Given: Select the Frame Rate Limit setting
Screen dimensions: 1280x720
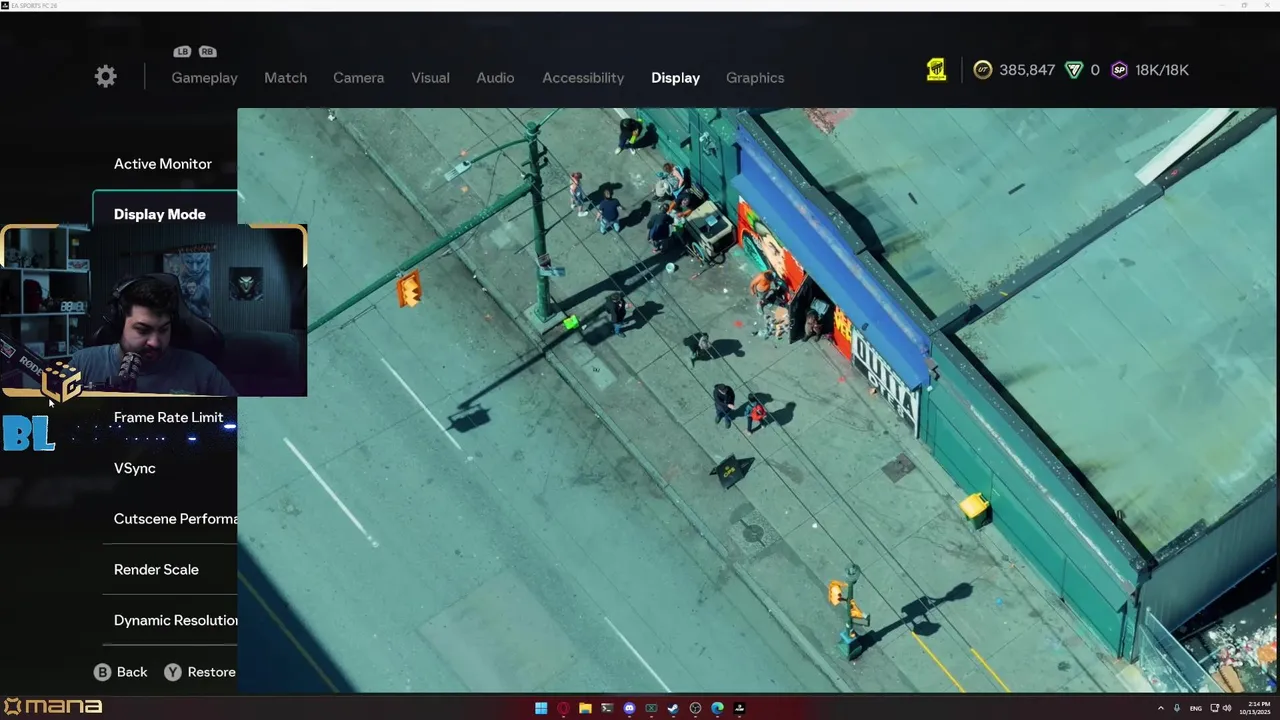Looking at the screenshot, I should tap(170, 418).
